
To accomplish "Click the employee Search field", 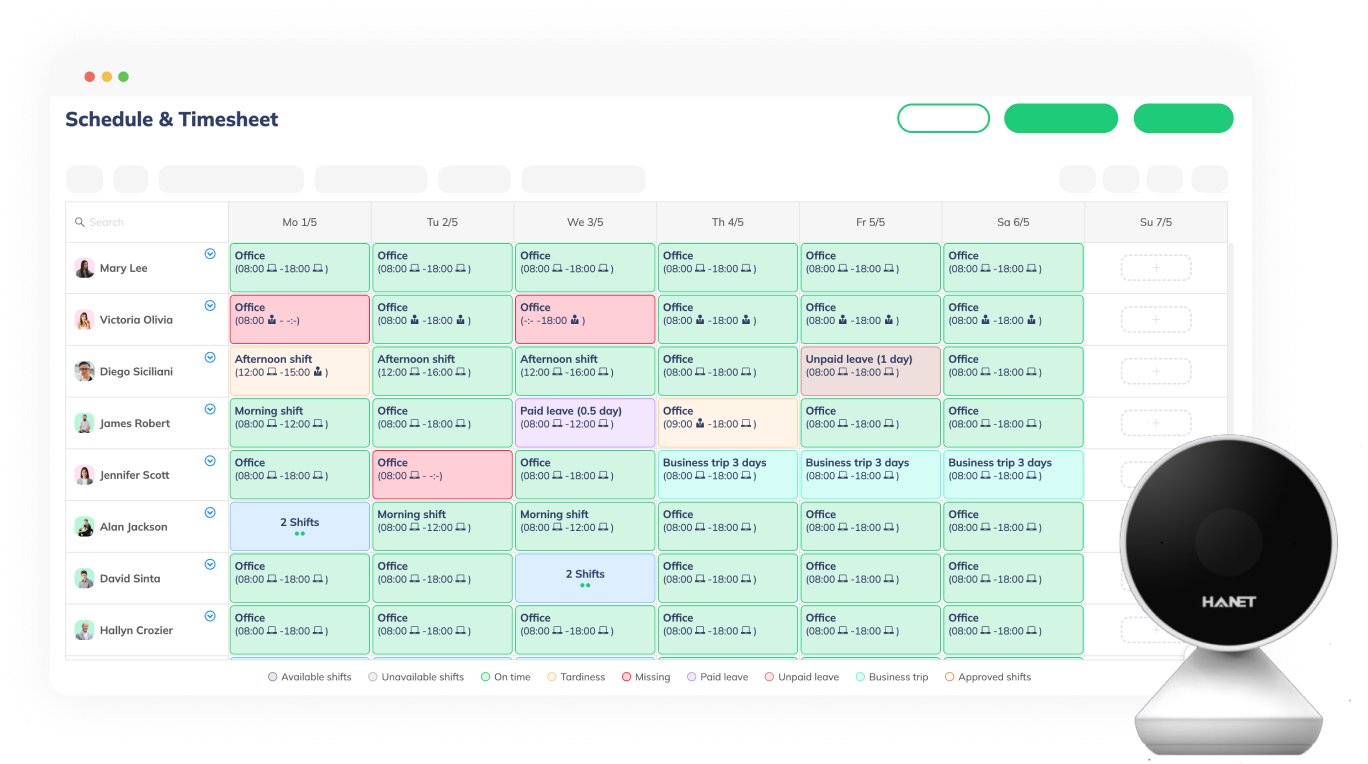I will [150, 222].
